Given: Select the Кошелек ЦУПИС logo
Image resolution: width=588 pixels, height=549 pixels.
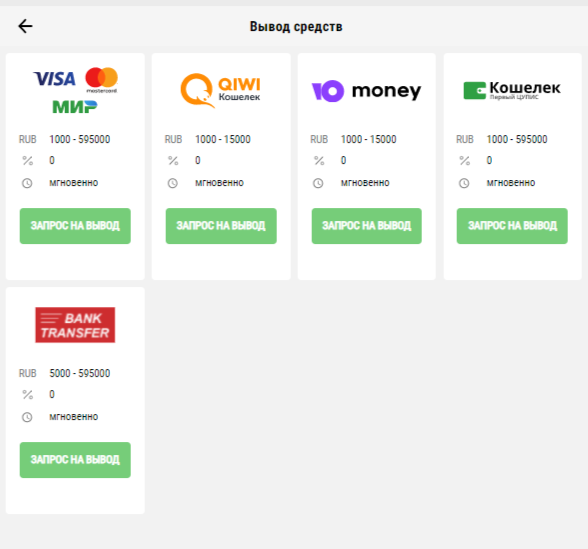Looking at the screenshot, I should coord(512,90).
